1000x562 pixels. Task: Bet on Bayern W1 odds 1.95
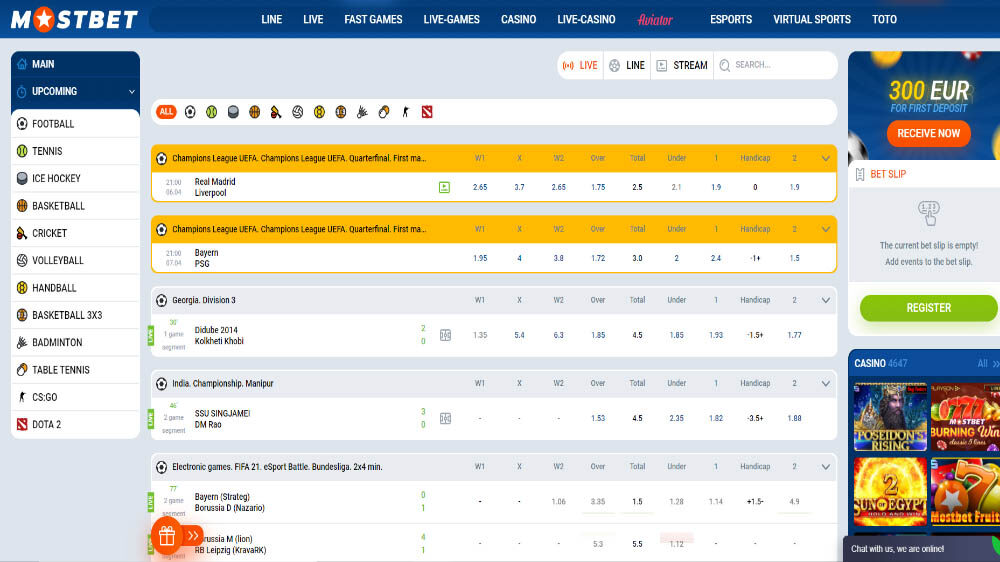coord(480,258)
